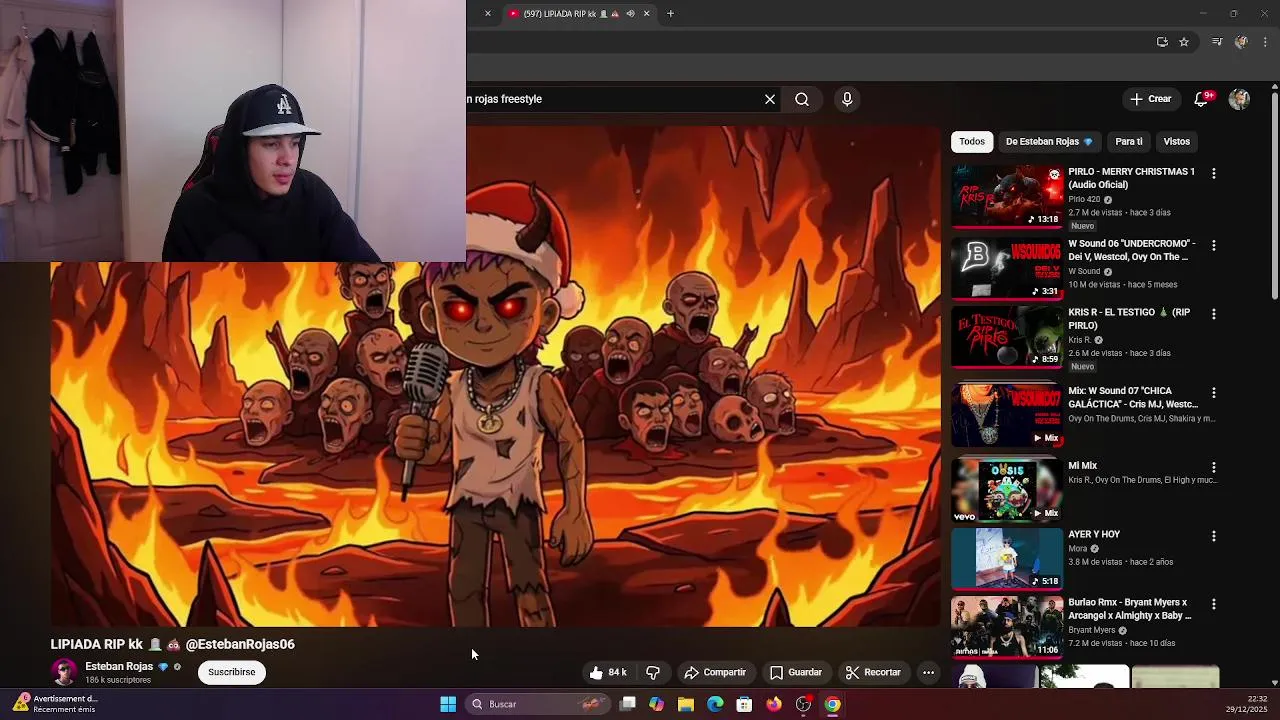Open options for Burlao Rmx video
Viewport: 1280px width, 720px height.
1214,604
